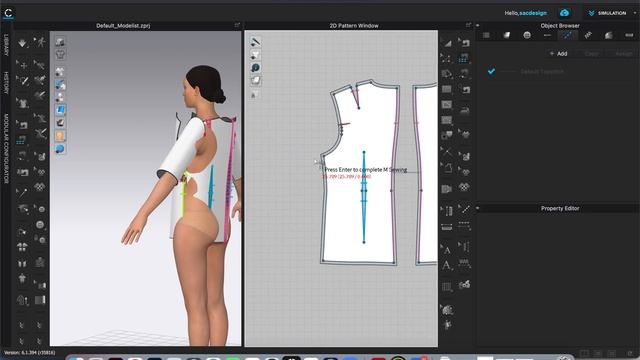This screenshot has height=360, width=640.
Task: Click the blue cloud icon next to username
Action: pyautogui.click(x=564, y=13)
